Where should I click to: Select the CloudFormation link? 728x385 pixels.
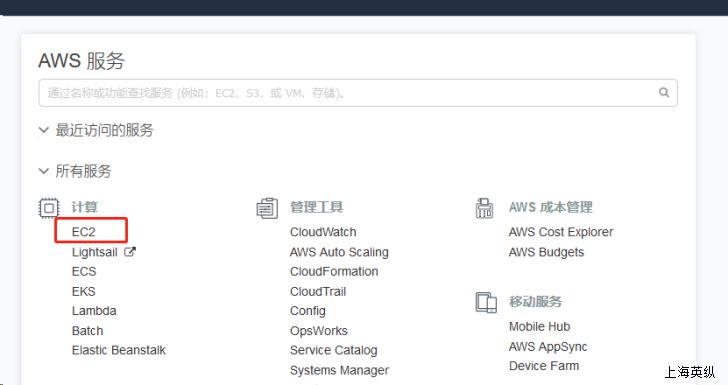coord(334,272)
